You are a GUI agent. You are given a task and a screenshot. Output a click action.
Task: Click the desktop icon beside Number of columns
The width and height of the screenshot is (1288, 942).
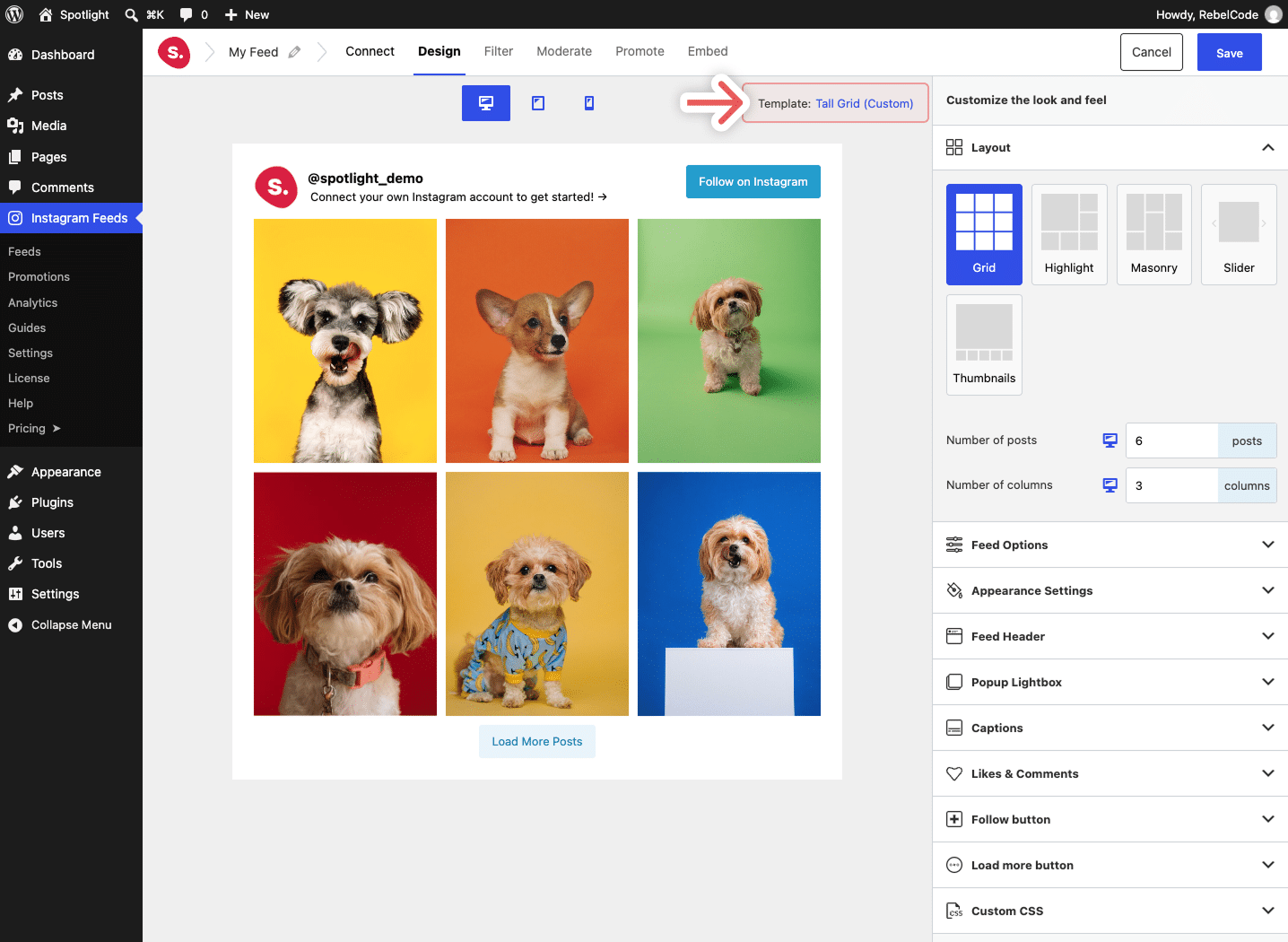coord(1110,485)
